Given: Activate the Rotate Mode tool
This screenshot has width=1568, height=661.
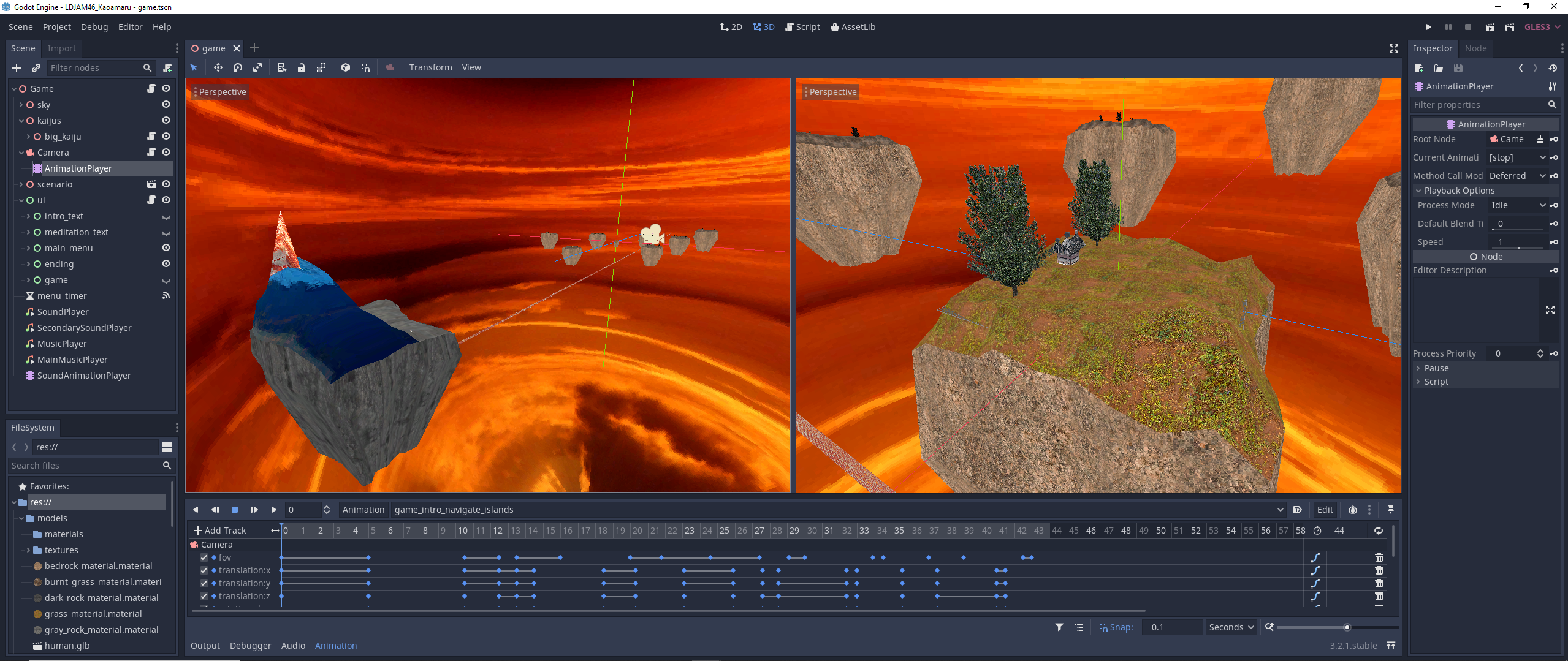Looking at the screenshot, I should coord(238,67).
